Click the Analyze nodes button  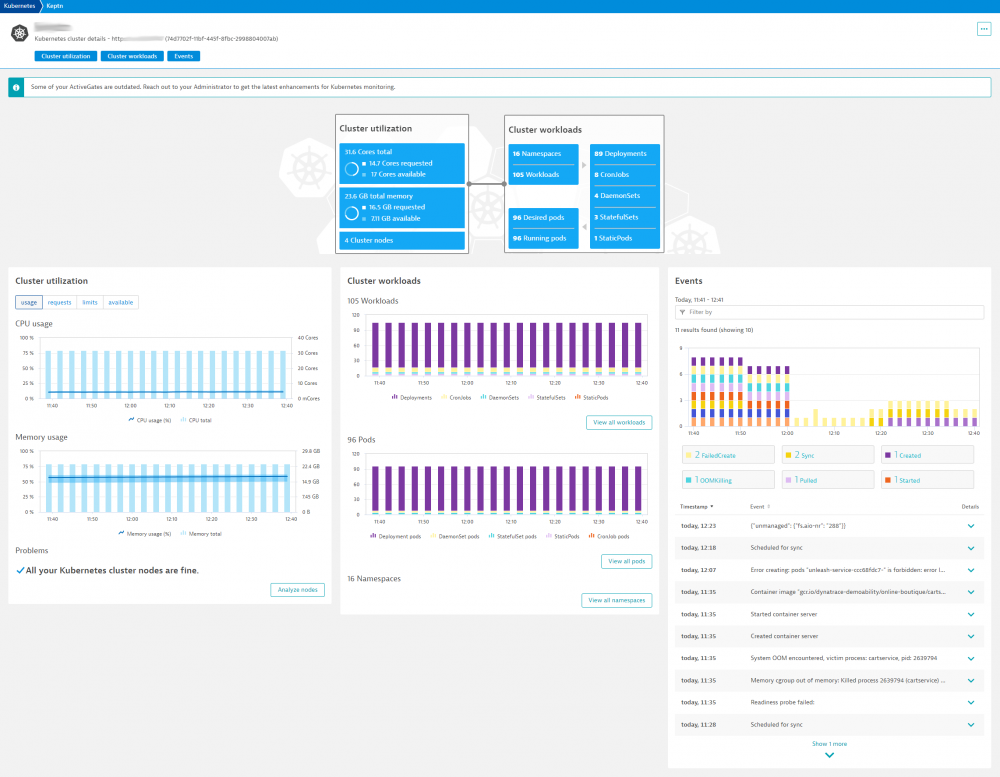(300, 590)
